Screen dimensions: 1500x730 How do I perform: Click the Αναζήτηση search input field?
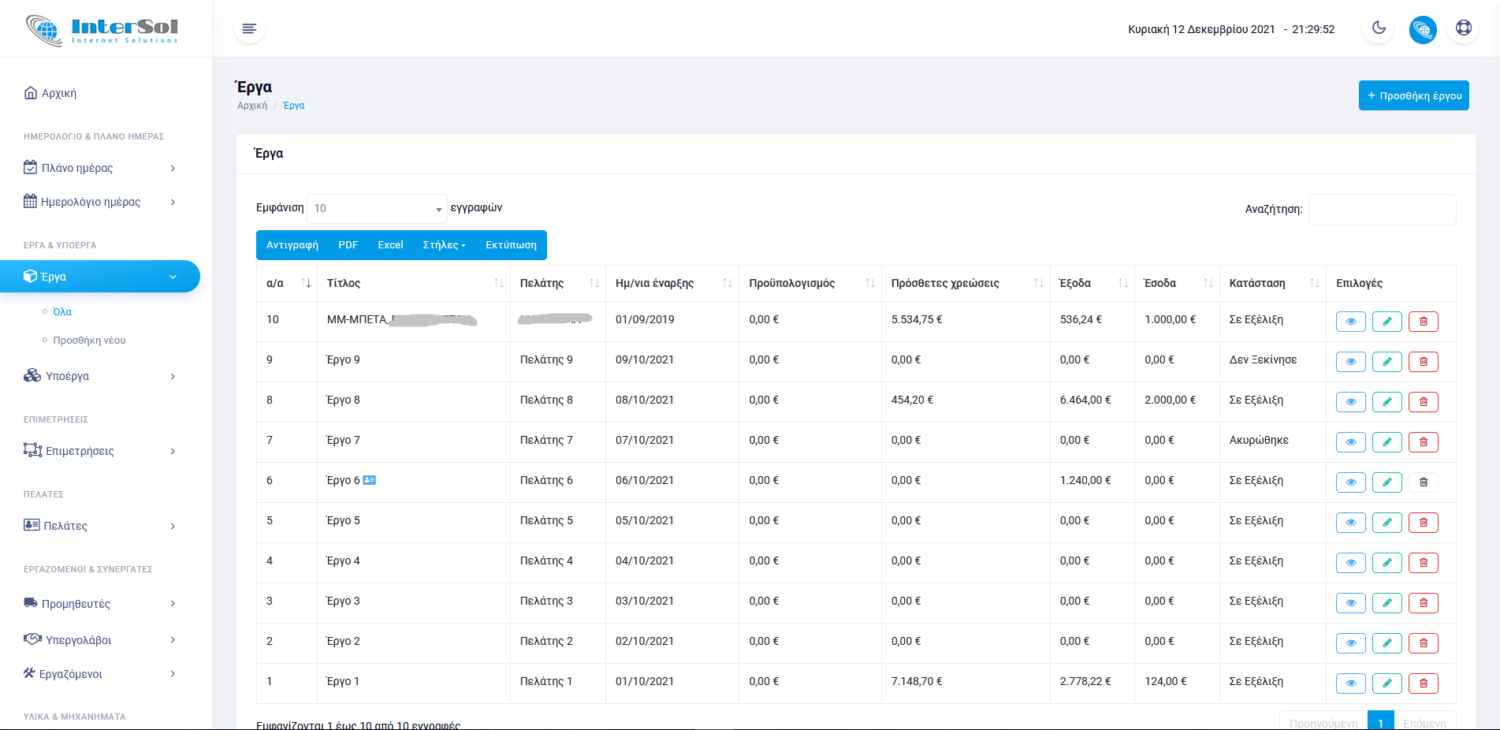(1381, 209)
